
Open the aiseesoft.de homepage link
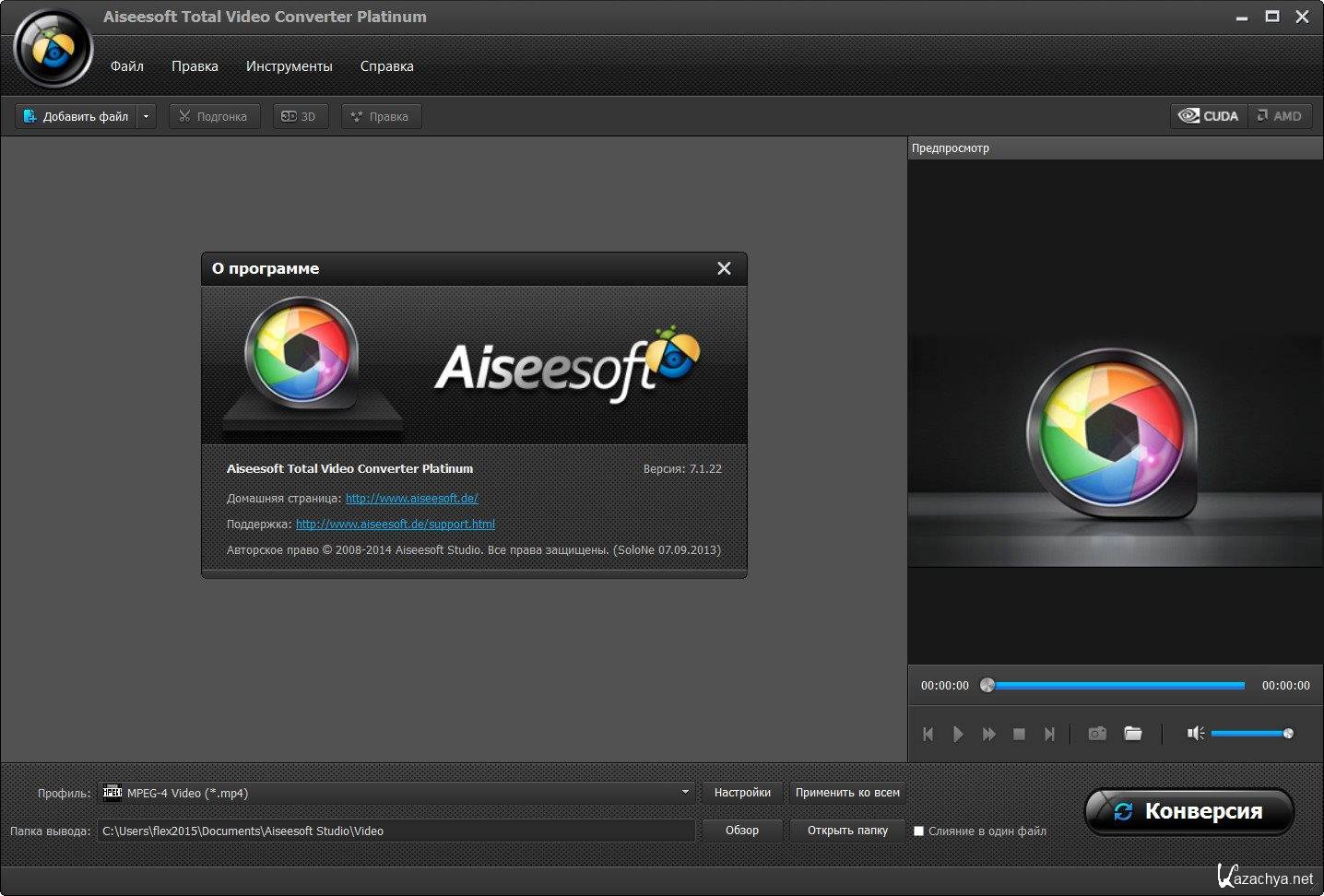(411, 498)
